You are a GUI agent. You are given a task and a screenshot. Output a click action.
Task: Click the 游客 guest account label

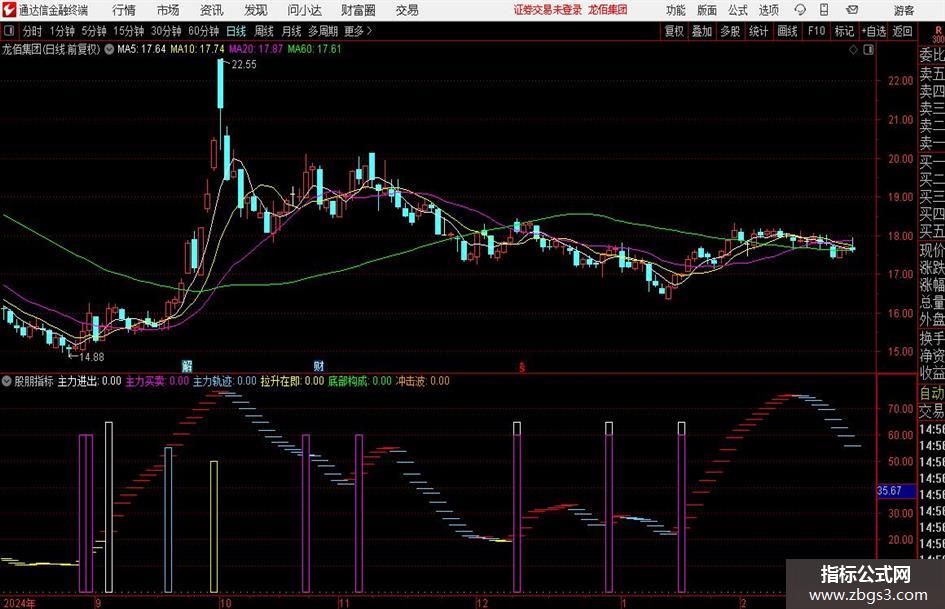coord(904,10)
